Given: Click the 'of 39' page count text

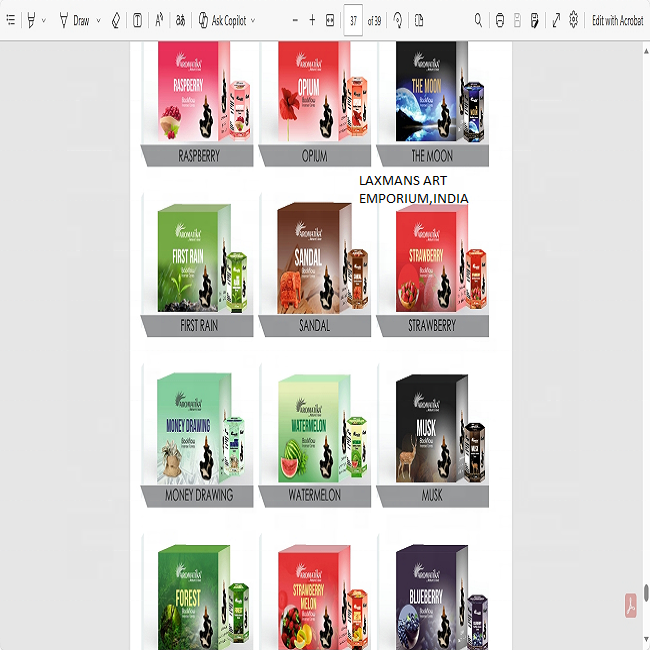Looking at the screenshot, I should [x=374, y=20].
